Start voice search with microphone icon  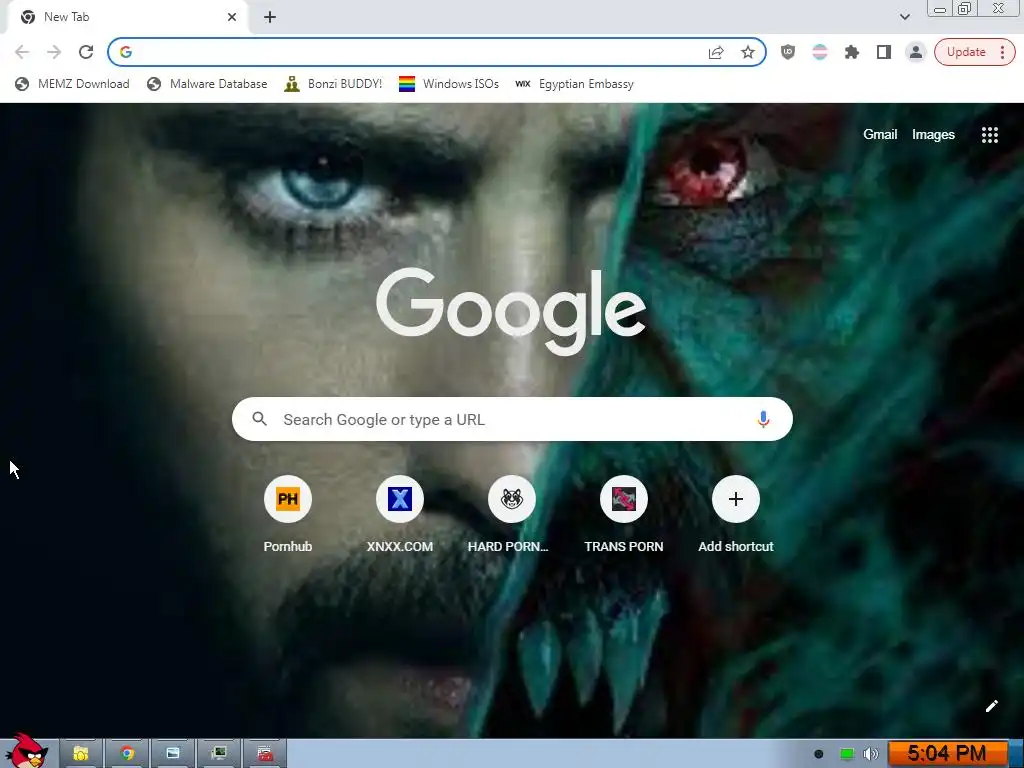763,419
